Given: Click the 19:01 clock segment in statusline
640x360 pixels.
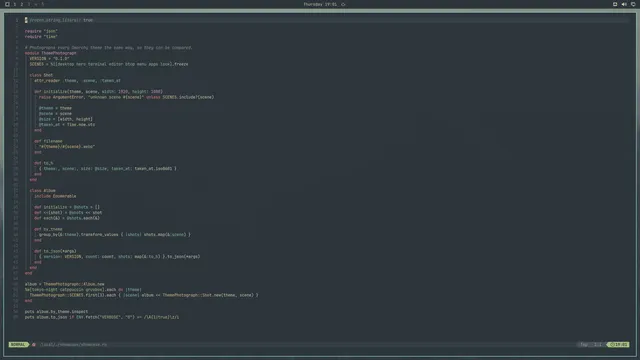Looking at the screenshot, I should [x=619, y=345].
